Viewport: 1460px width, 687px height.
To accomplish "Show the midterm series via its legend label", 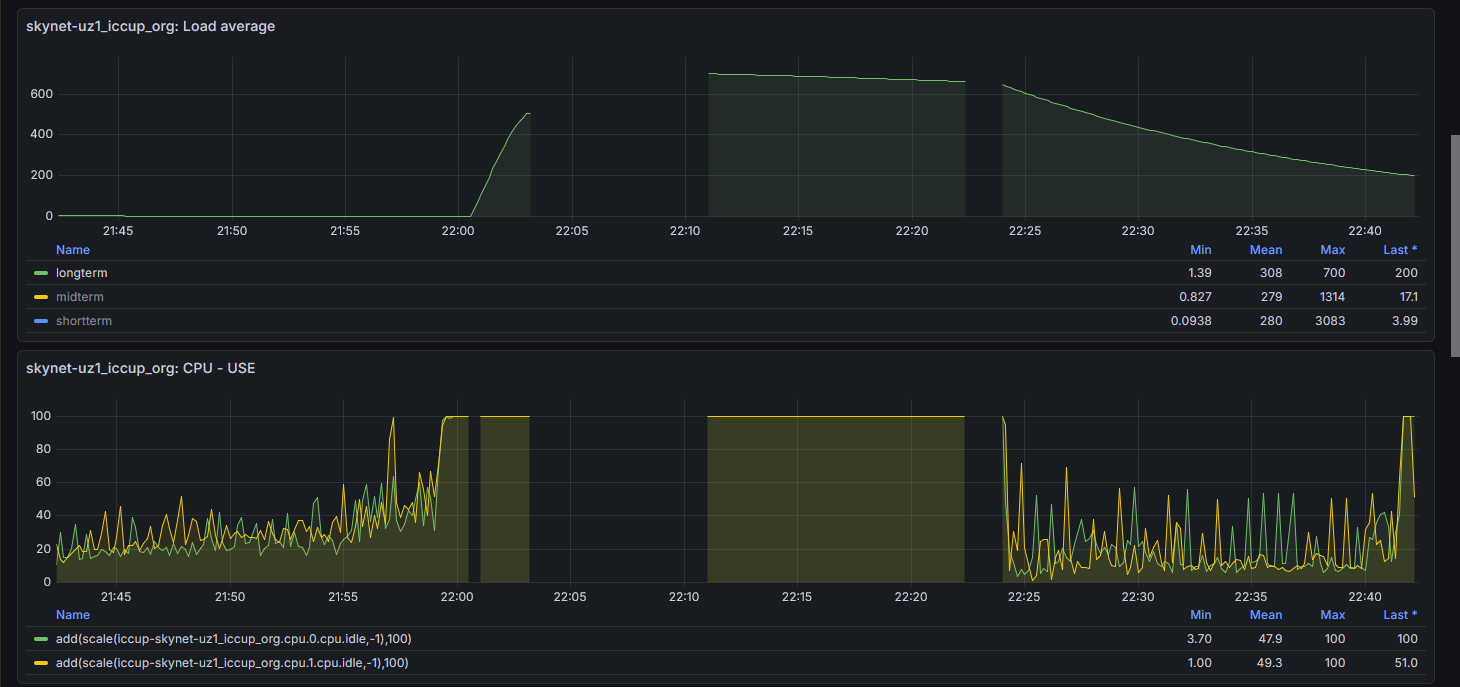I will click(80, 297).
